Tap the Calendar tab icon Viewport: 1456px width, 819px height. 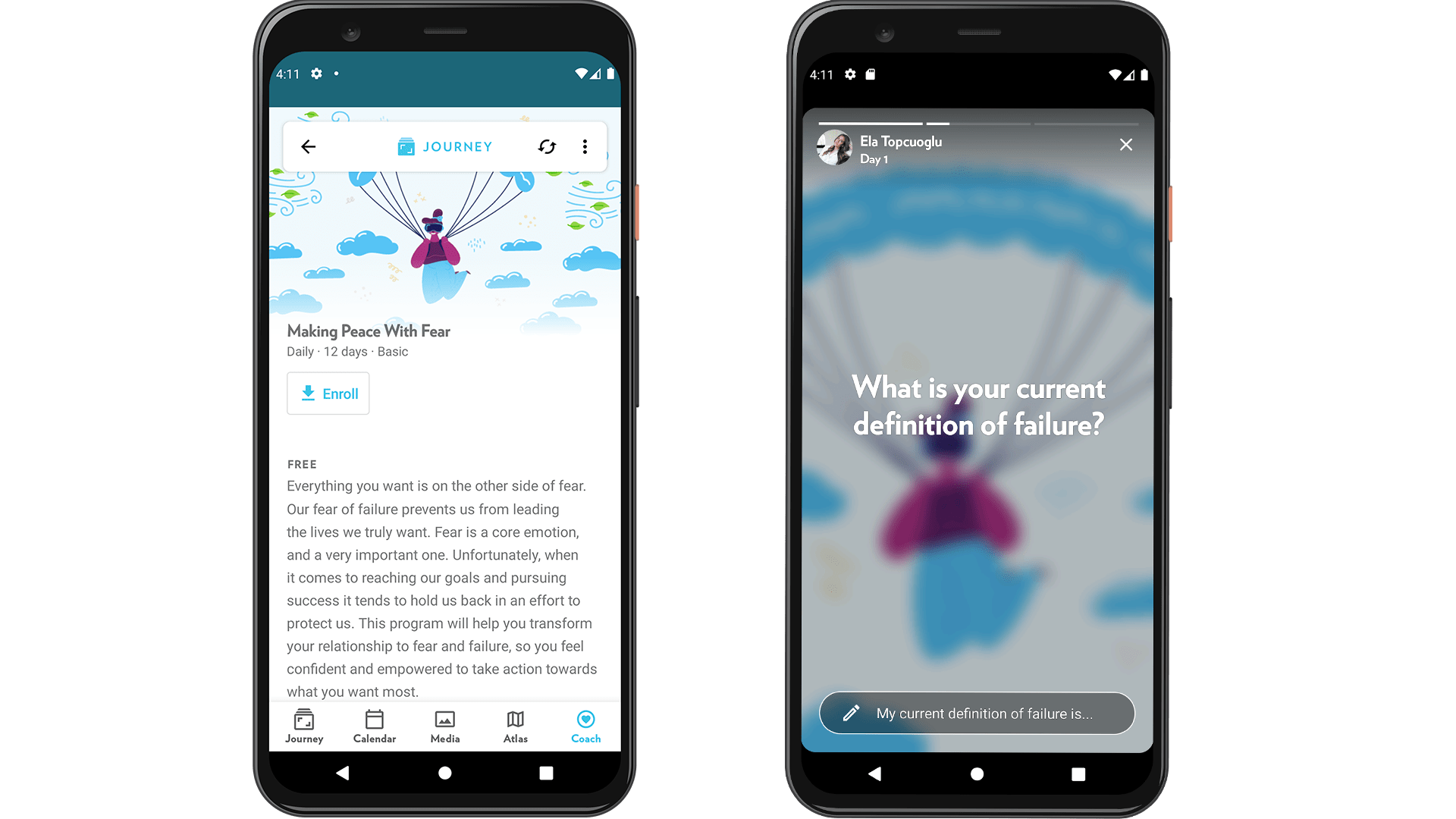point(375,725)
